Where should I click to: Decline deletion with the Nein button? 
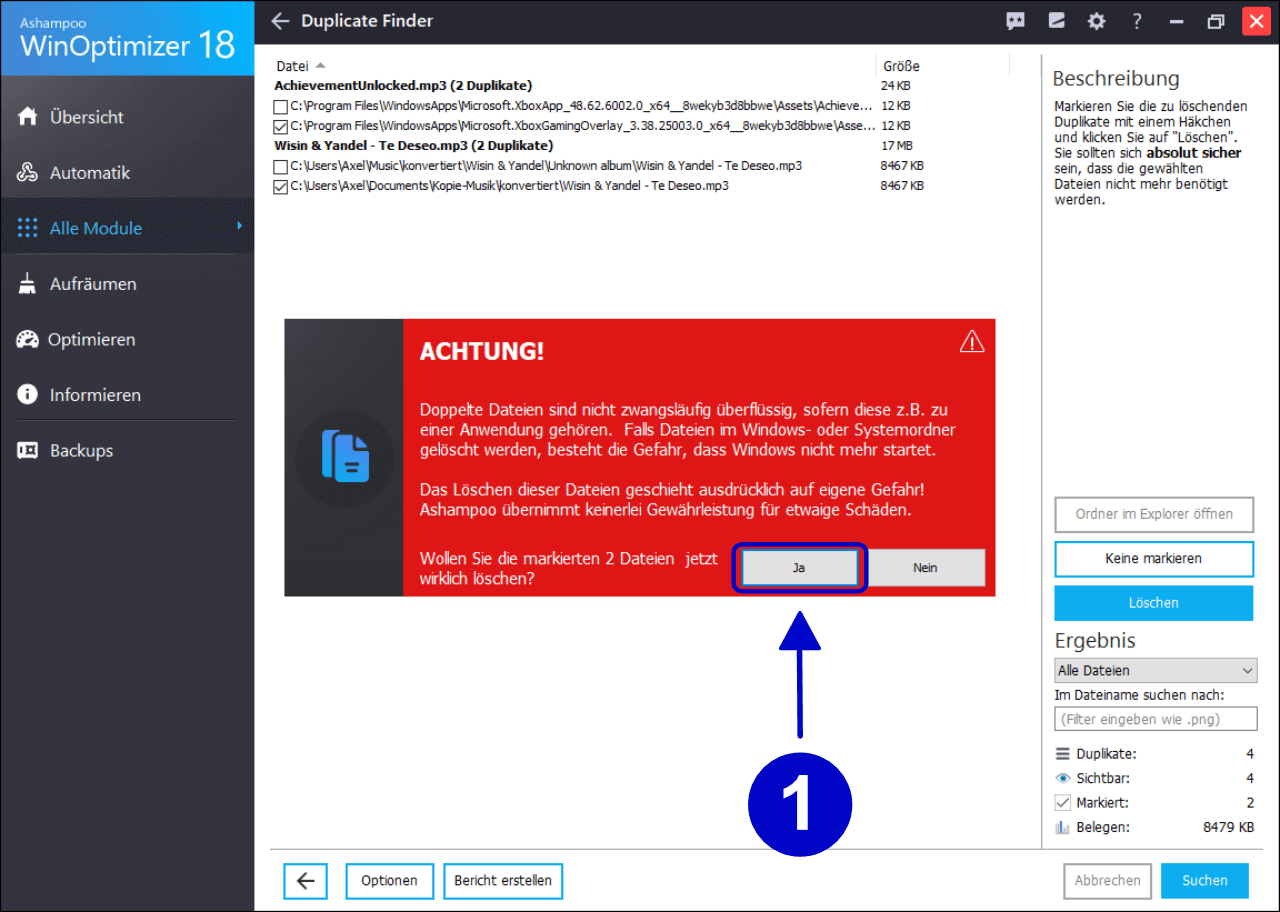[x=925, y=568]
